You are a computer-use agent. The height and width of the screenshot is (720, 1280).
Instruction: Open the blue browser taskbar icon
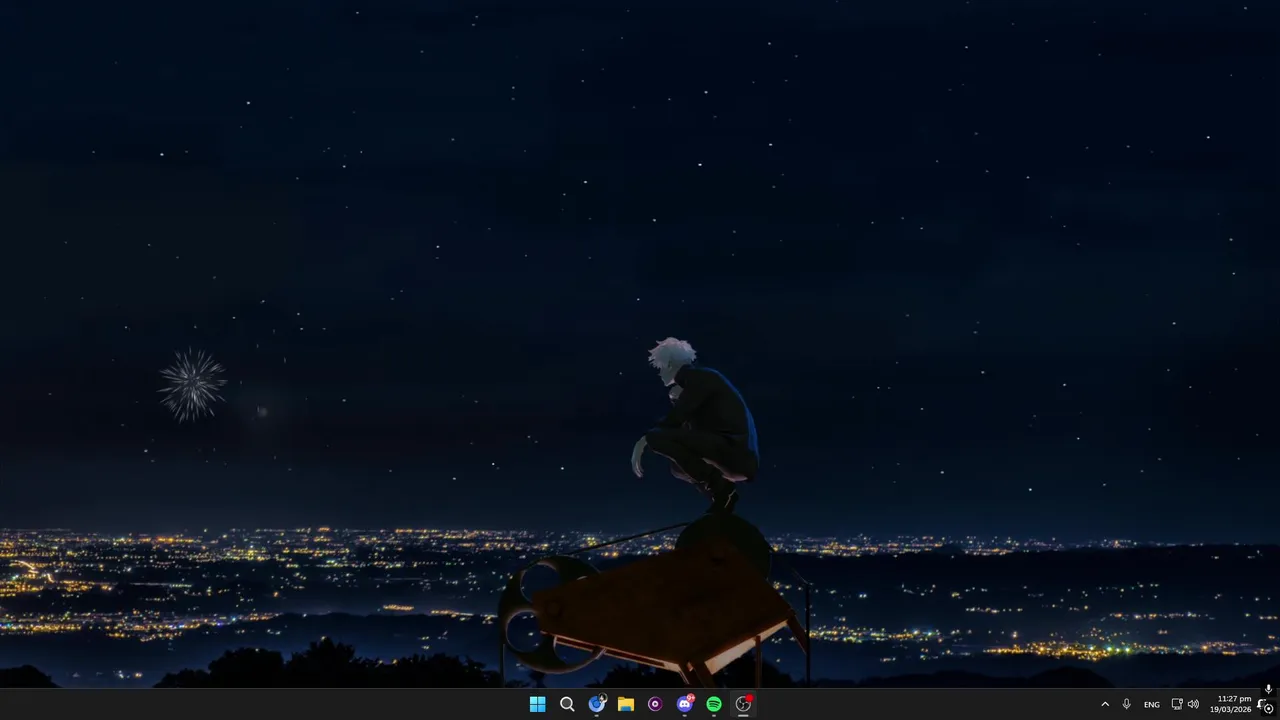597,704
